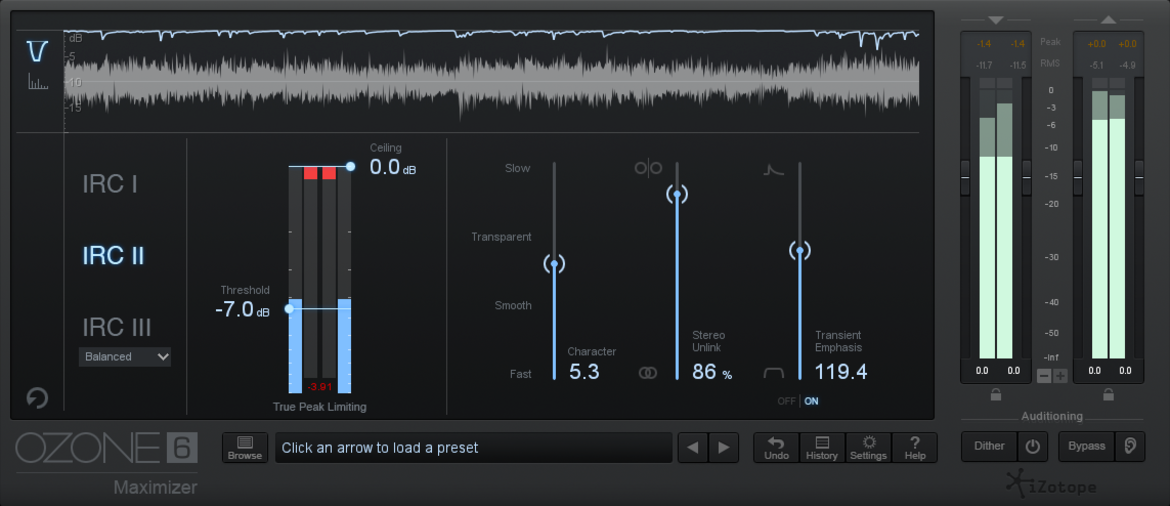Click the Slow character label
Viewport: 1170px width, 506px height.
tap(517, 168)
